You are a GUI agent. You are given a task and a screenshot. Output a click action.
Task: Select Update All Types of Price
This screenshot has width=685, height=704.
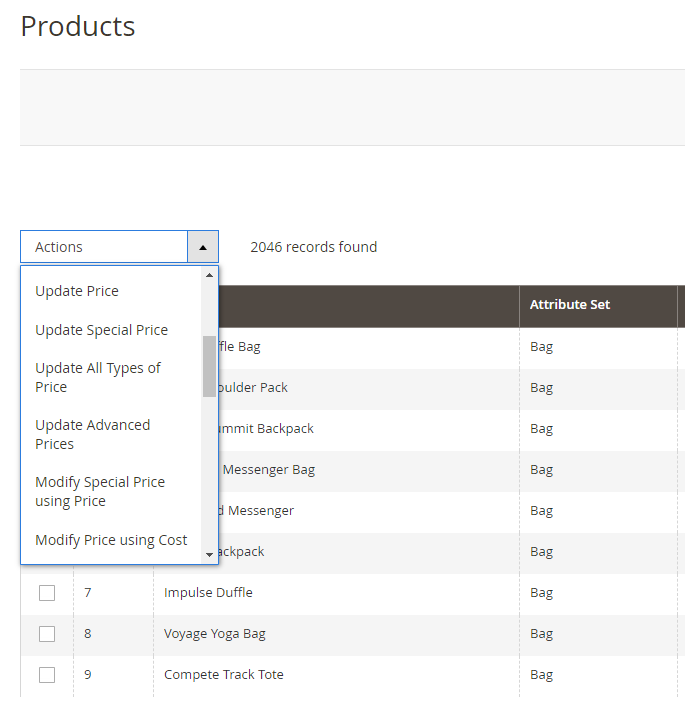tap(98, 377)
